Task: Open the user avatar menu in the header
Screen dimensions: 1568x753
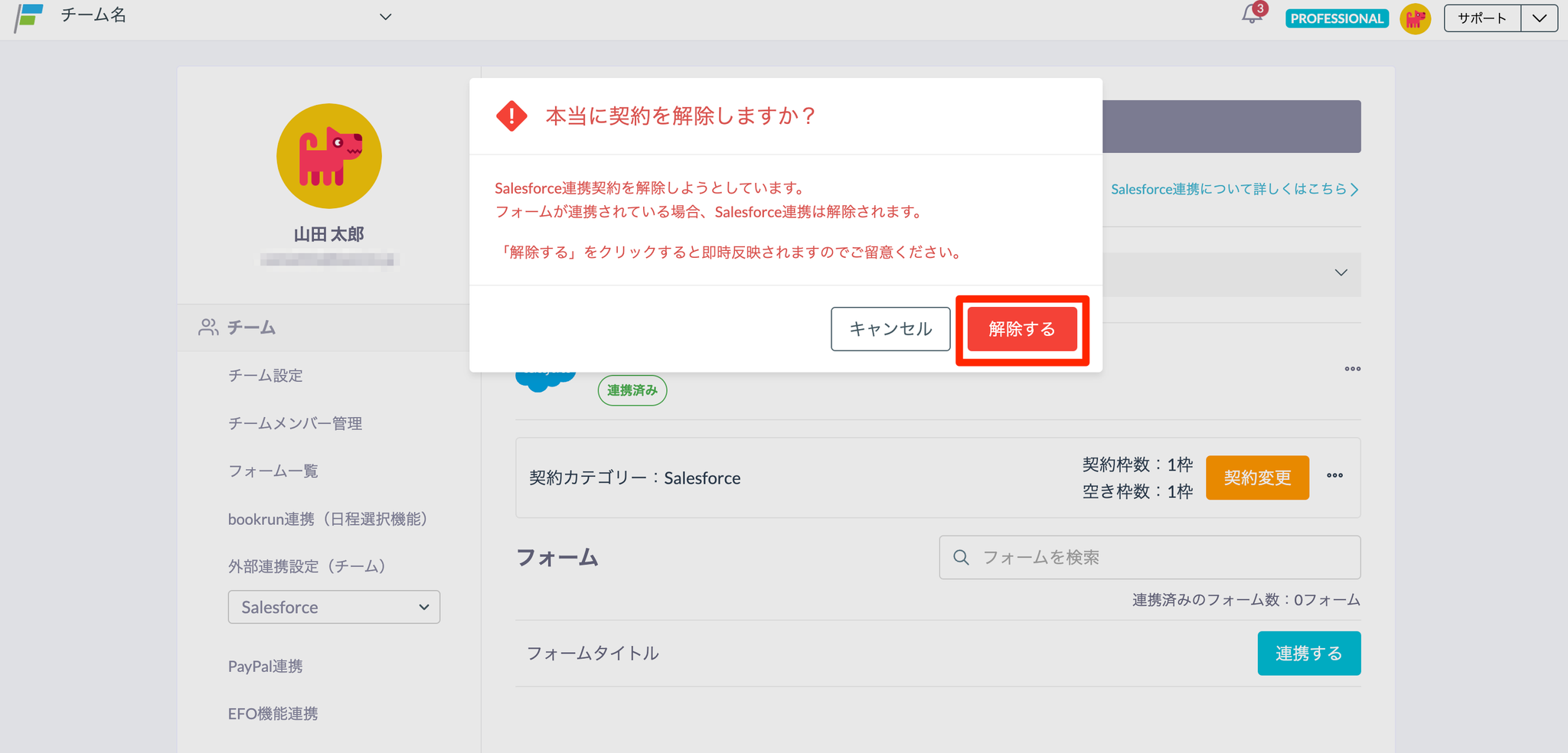Action: click(x=1415, y=18)
